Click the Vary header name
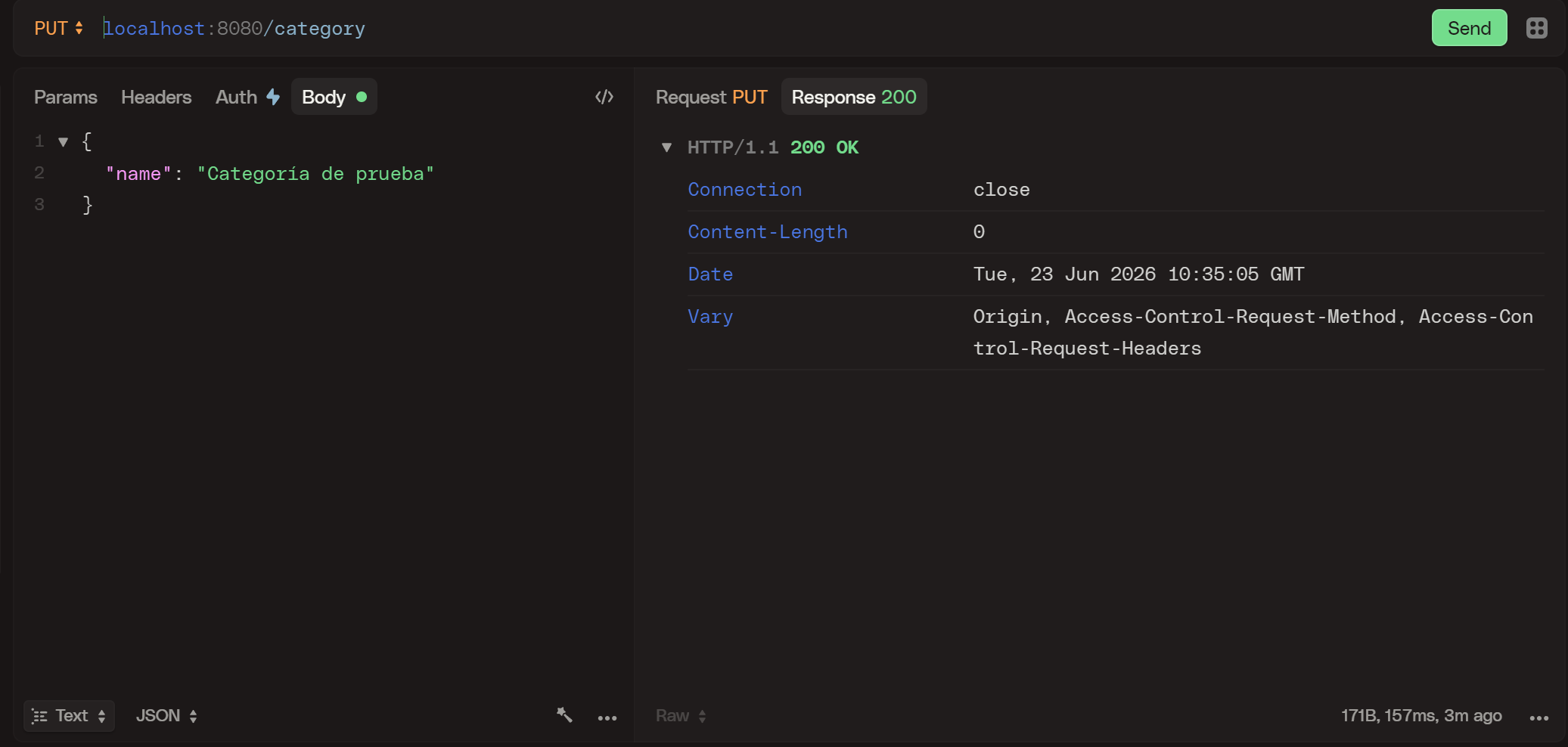This screenshot has width=1568, height=747. tap(710, 317)
